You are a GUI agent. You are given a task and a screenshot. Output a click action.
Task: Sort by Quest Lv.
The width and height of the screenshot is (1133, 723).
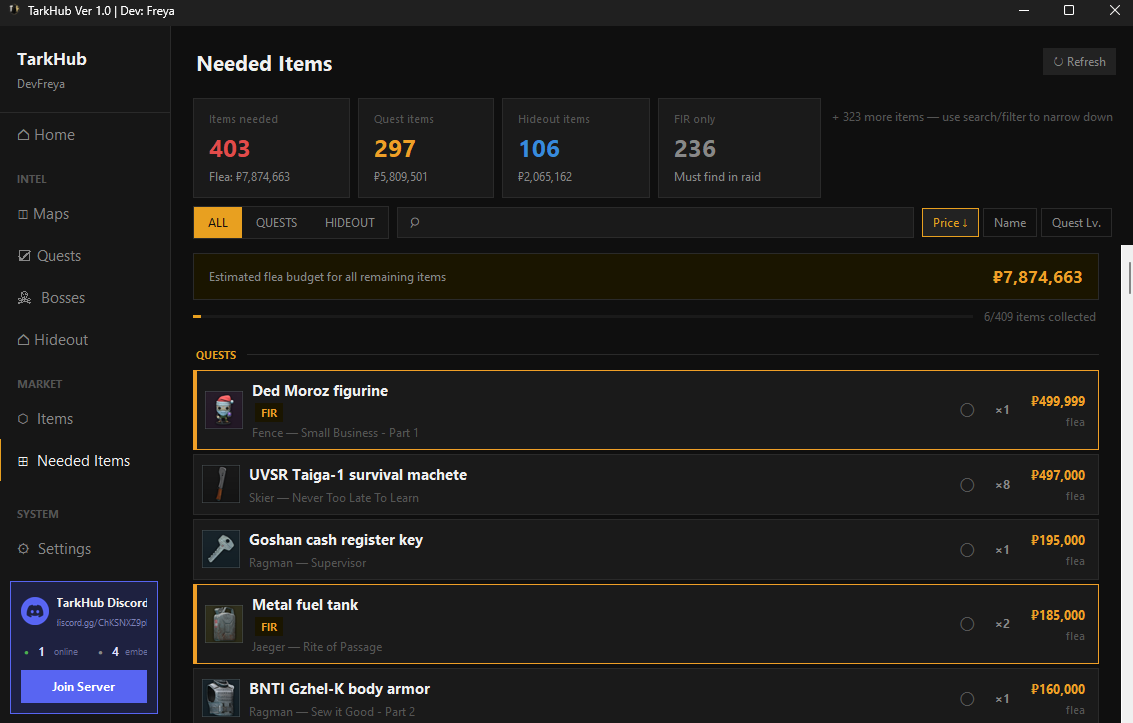(x=1076, y=222)
